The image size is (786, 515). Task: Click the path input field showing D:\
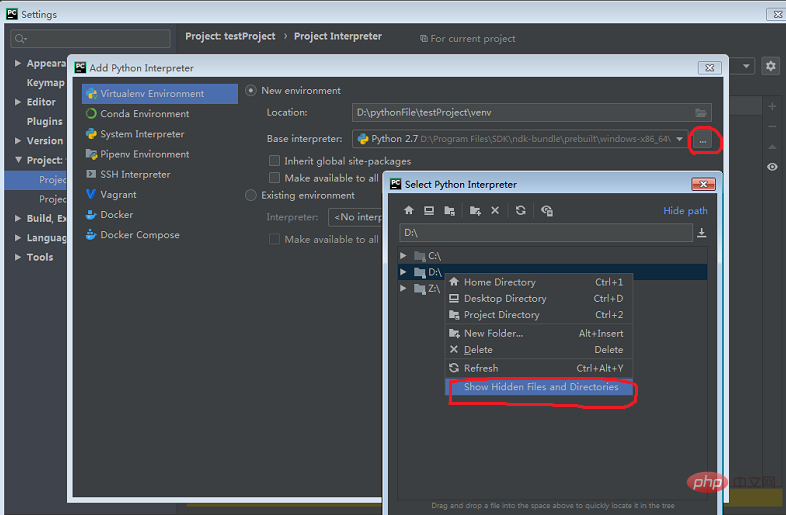click(x=545, y=233)
